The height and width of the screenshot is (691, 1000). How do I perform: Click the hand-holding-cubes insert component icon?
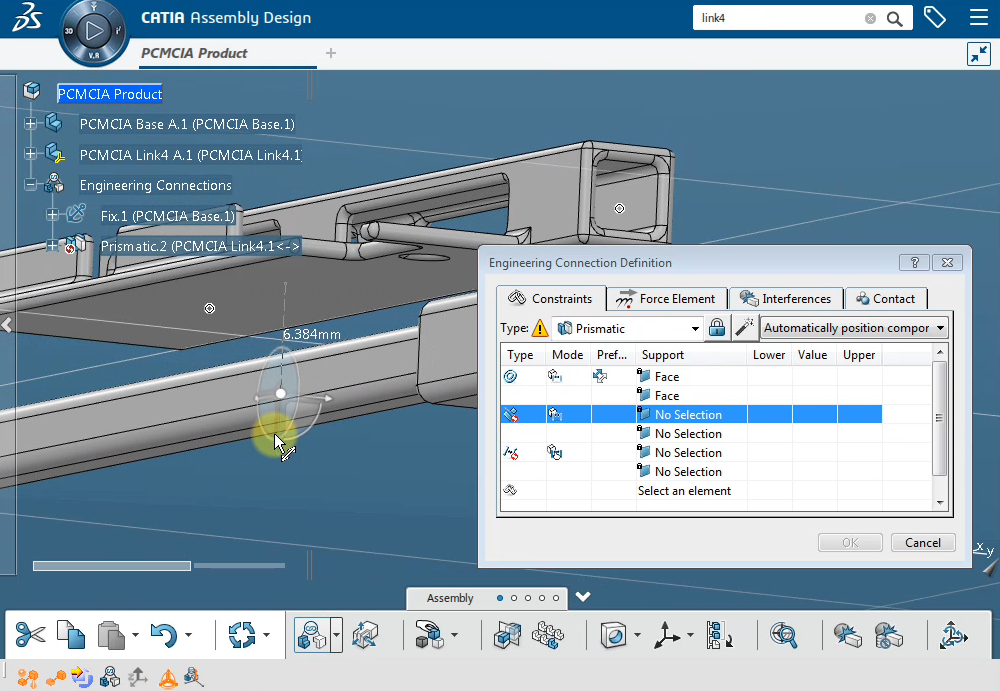[x=429, y=635]
